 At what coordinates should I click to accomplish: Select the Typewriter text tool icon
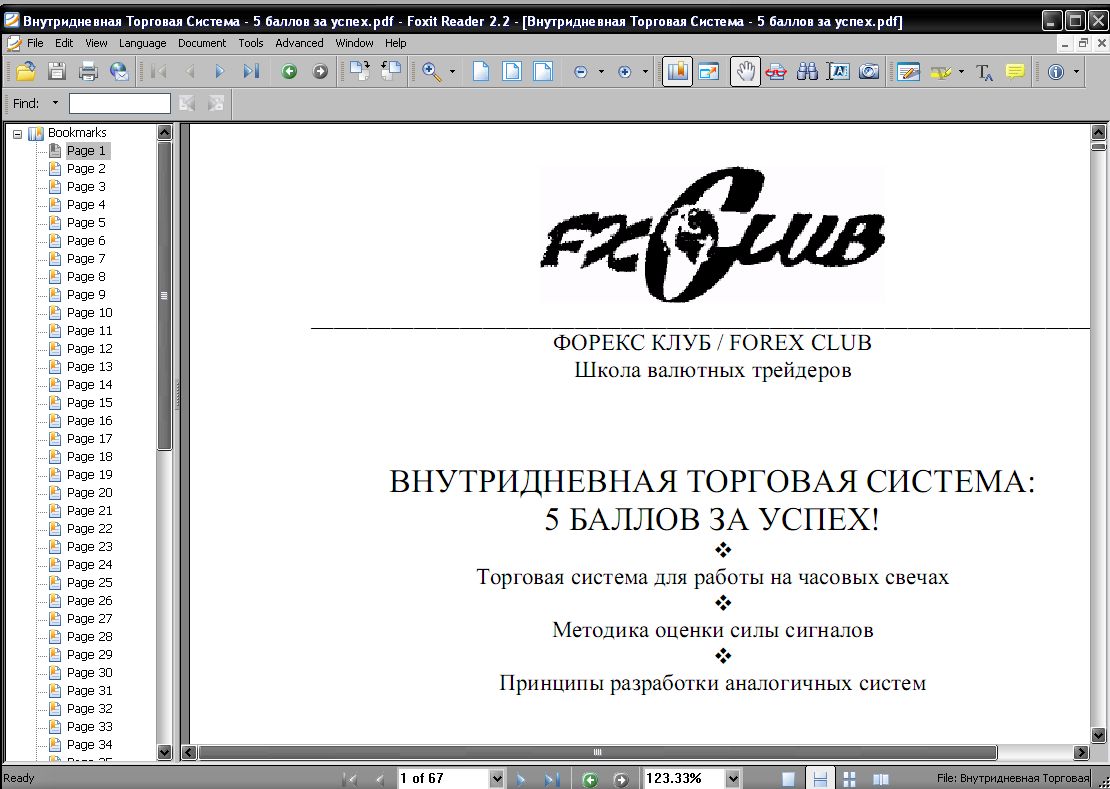984,71
